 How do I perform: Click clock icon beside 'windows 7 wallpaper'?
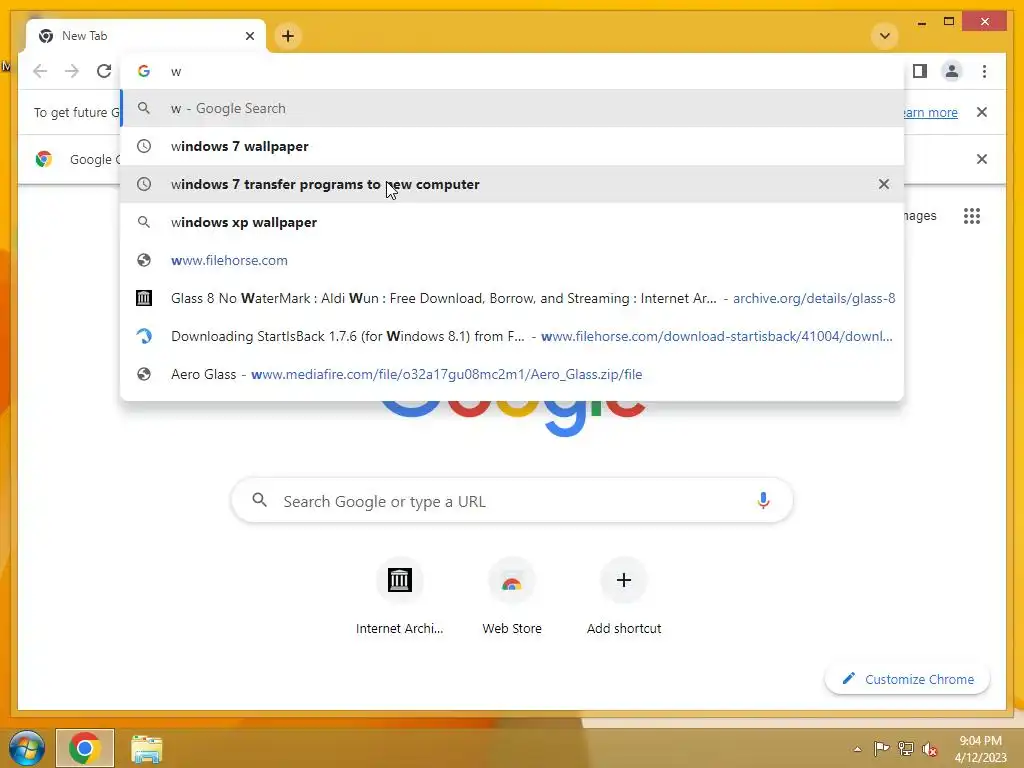click(144, 146)
